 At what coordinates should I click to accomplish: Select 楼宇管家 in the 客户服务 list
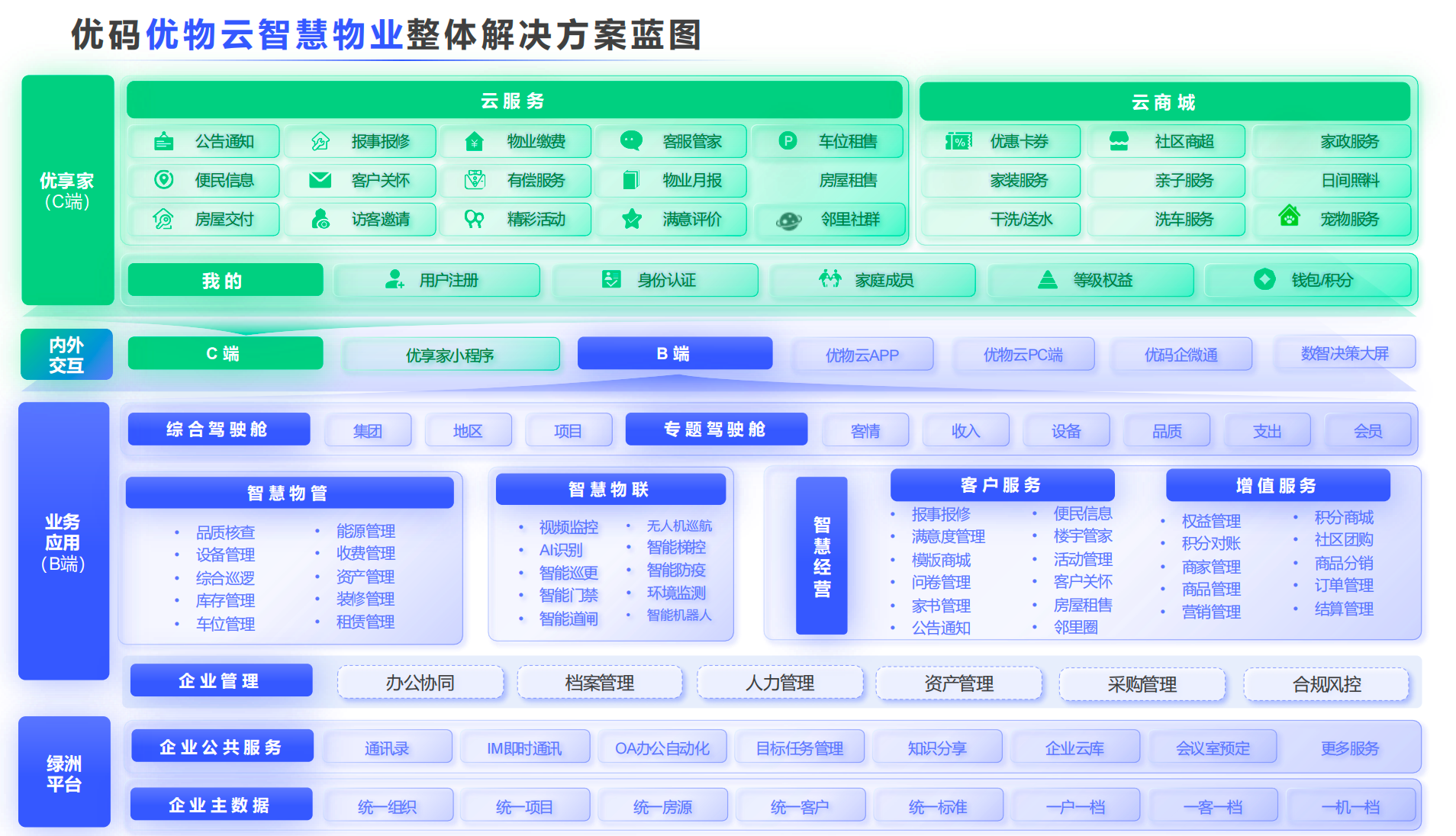(x=1083, y=535)
